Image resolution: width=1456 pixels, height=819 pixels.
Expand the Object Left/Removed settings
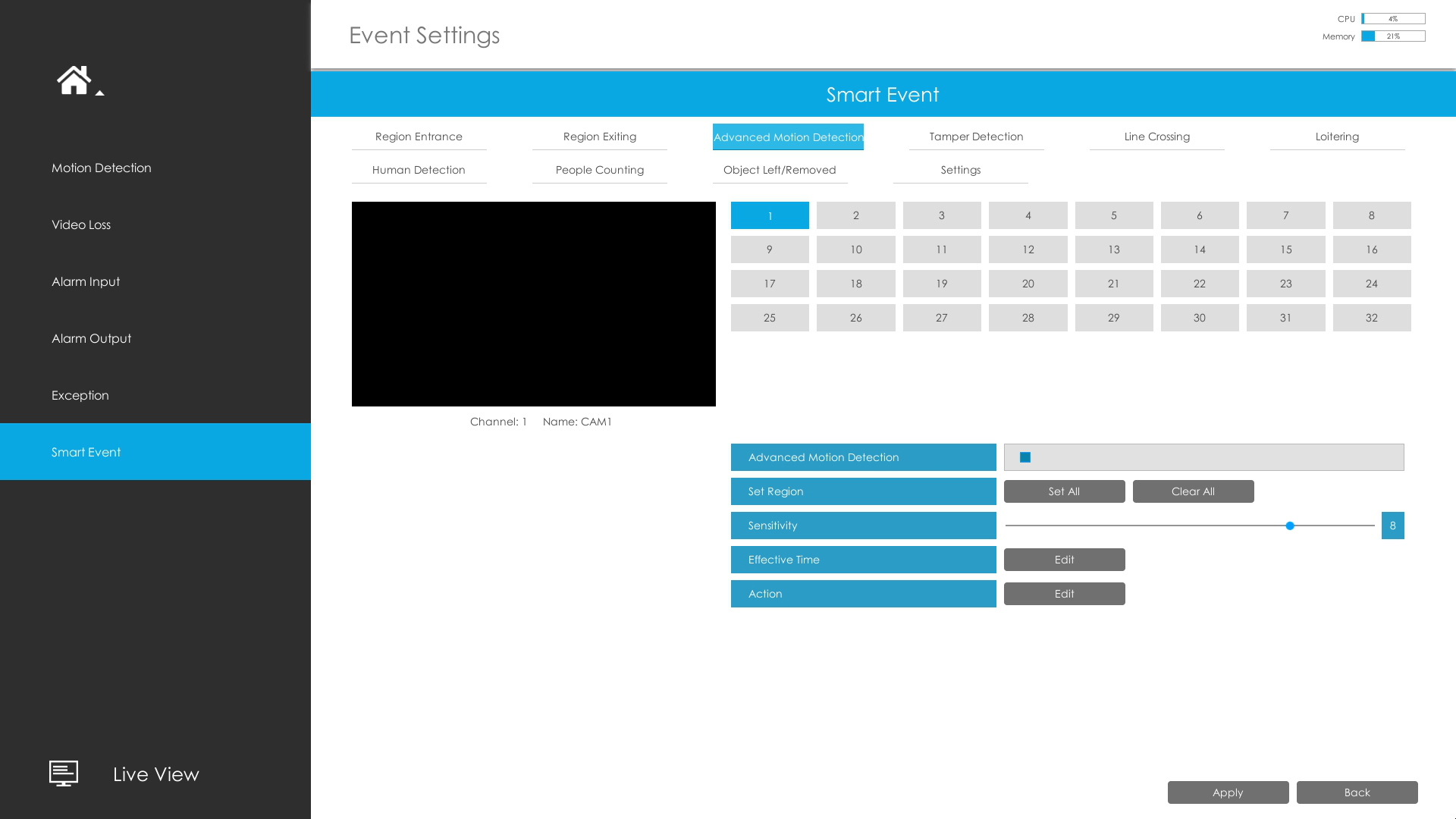779,169
